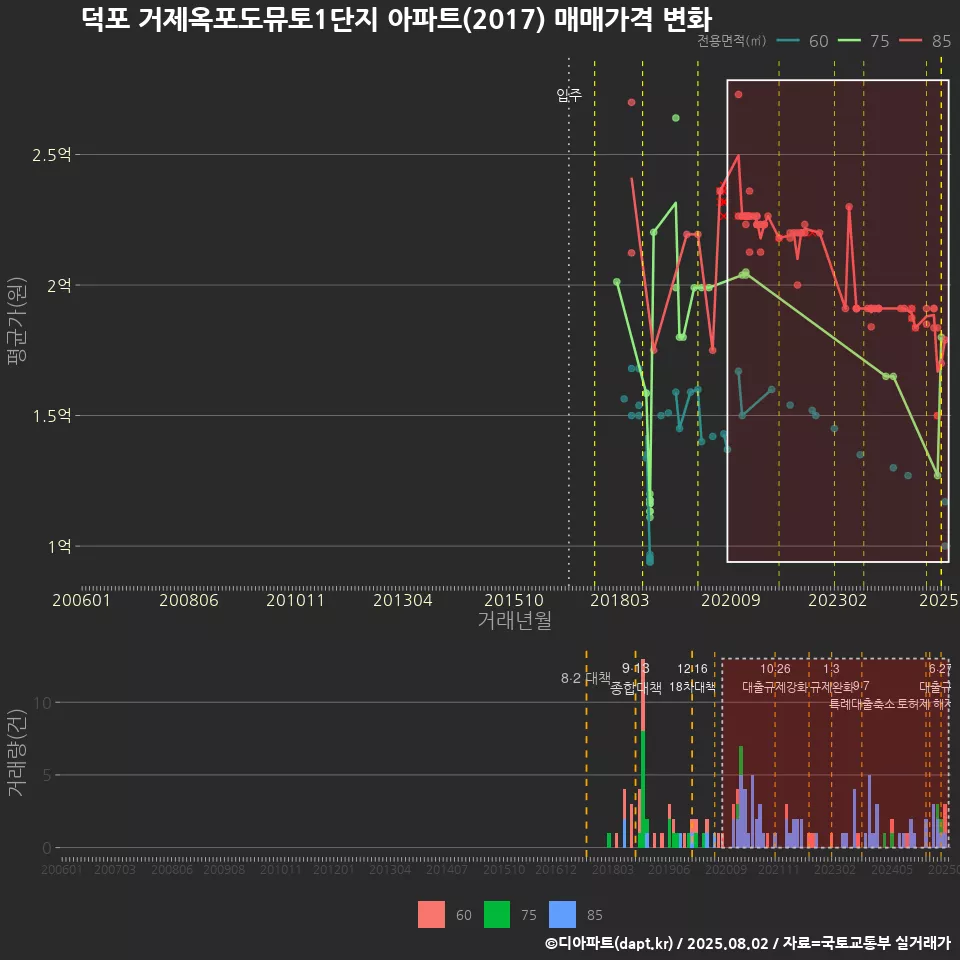Click the green 75 volume legend swatch
Viewport: 960px width, 960px height.
coord(497,915)
